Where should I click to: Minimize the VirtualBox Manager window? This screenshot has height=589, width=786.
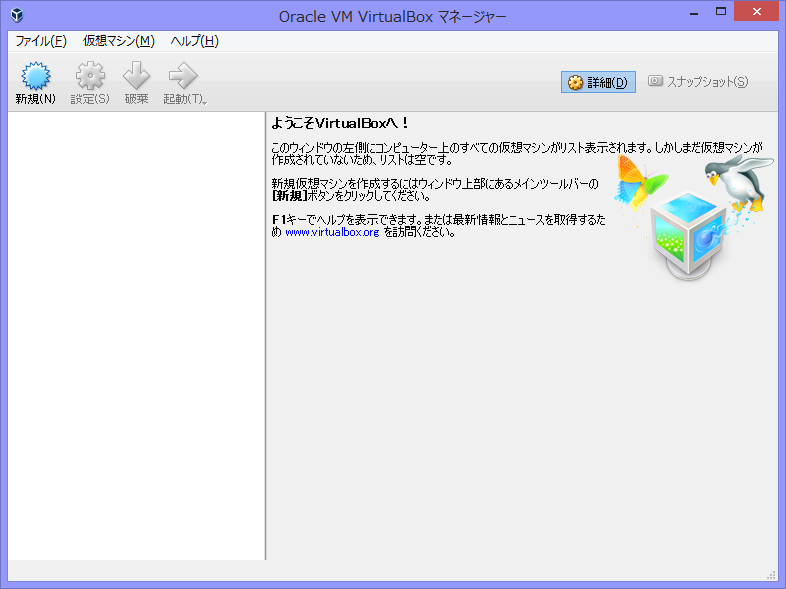coord(694,12)
